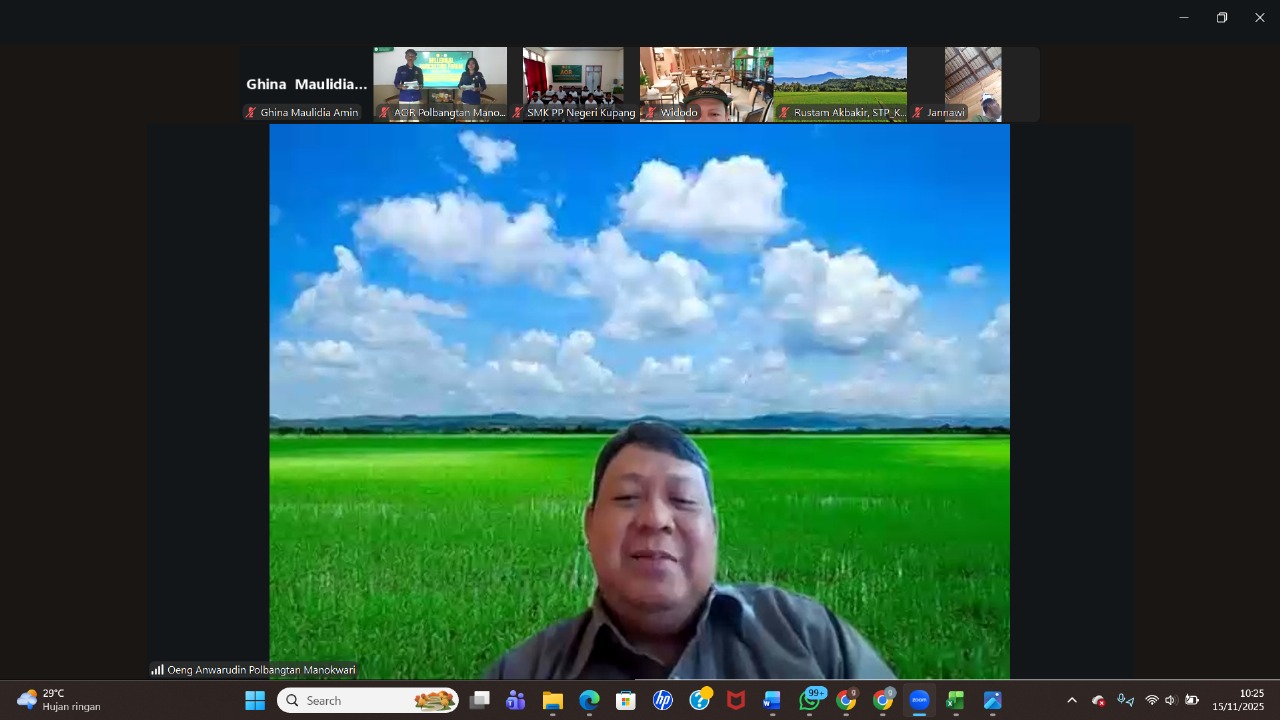The height and width of the screenshot is (720, 1280).
Task: Open the McAfee security icon
Action: click(736, 701)
